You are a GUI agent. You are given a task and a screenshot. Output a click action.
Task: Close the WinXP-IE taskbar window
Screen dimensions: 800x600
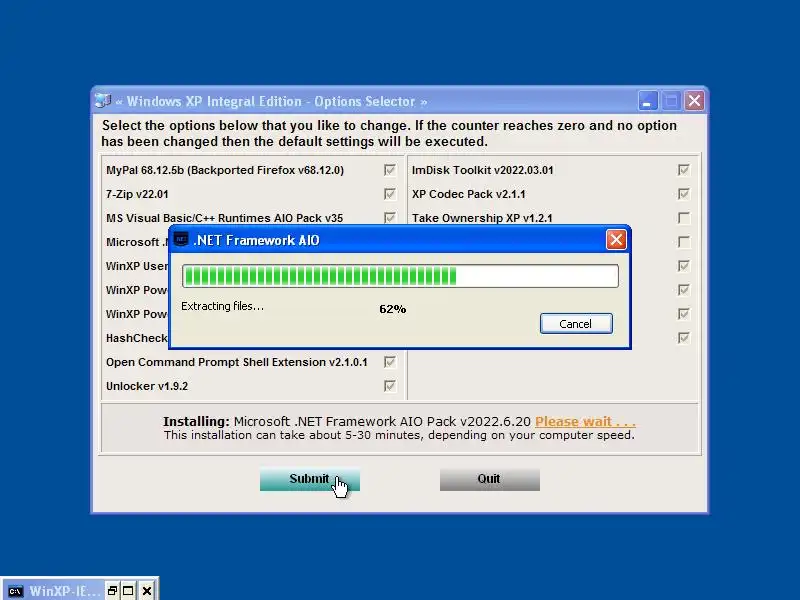click(x=147, y=591)
